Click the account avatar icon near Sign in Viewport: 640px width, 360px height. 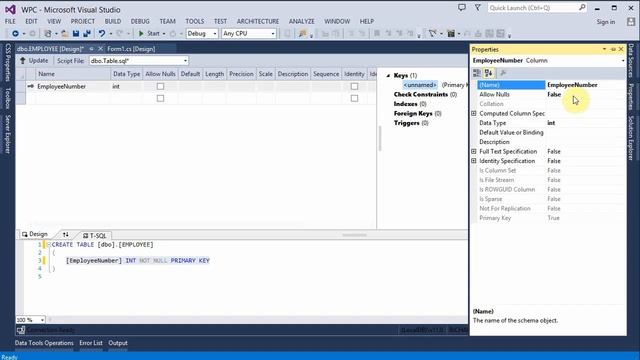[x=631, y=22]
